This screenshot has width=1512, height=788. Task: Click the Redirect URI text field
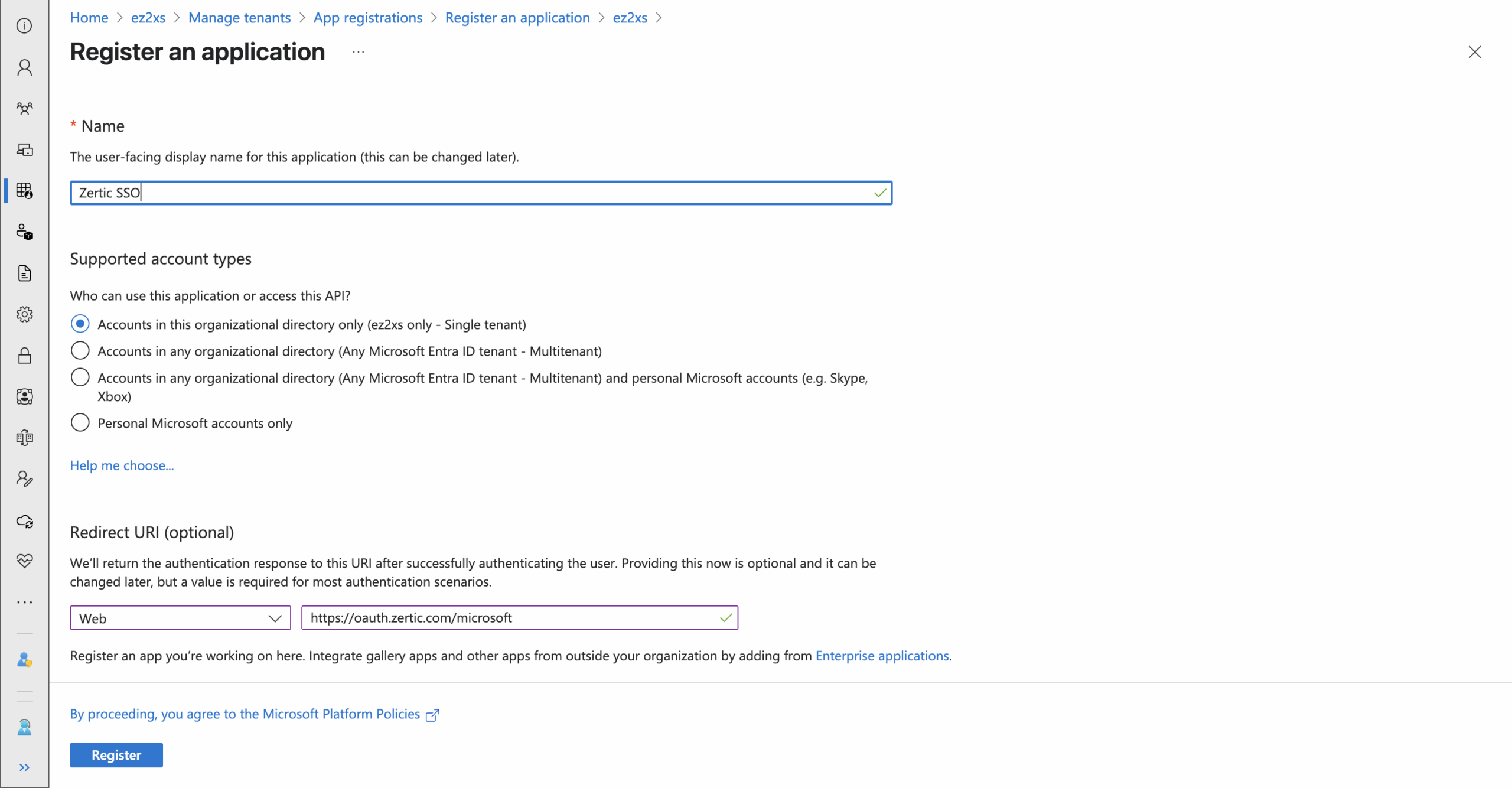[511, 618]
